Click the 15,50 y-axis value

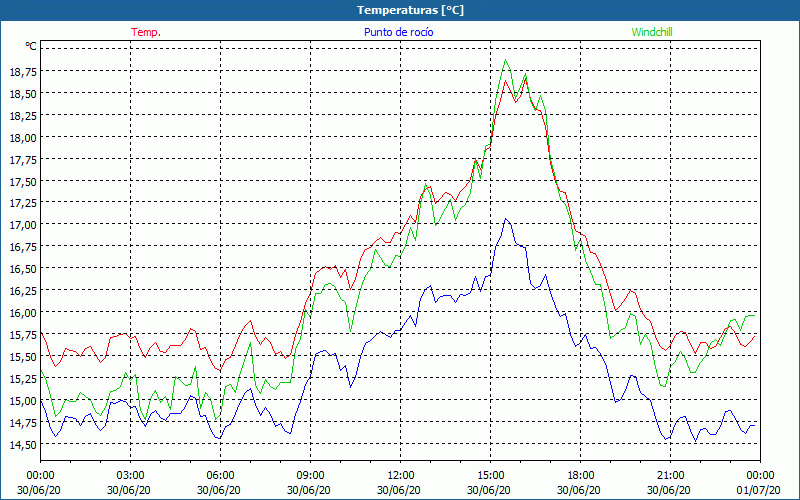[x=23, y=356]
